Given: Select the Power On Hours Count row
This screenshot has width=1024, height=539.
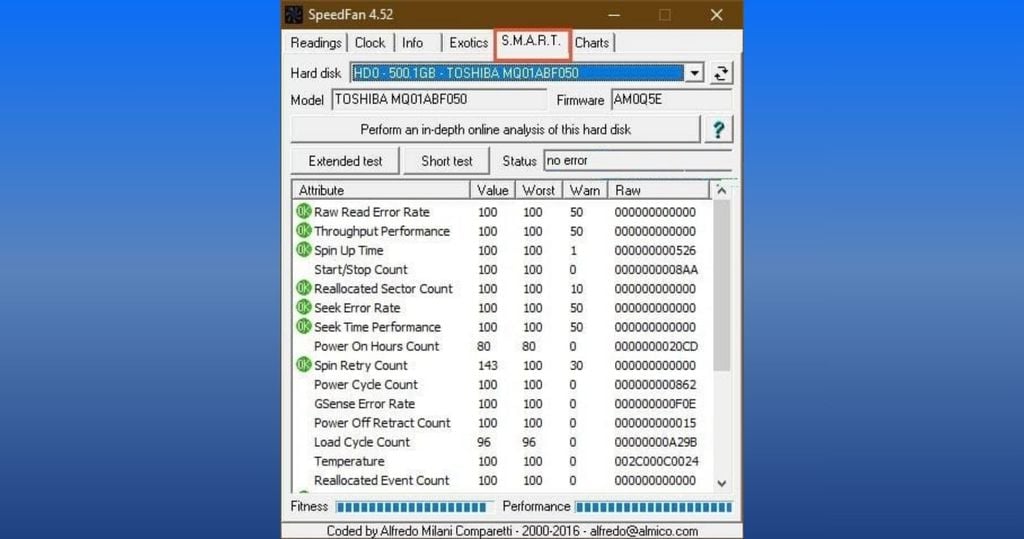Looking at the screenshot, I should pos(502,346).
